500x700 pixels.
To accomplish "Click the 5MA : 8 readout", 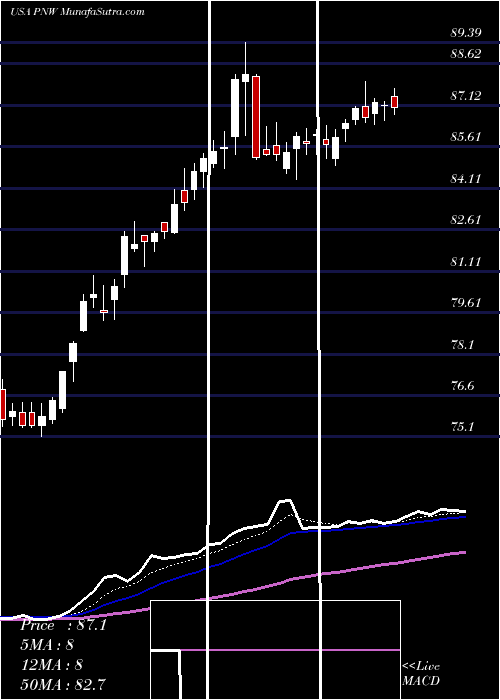I will click(x=46, y=645).
